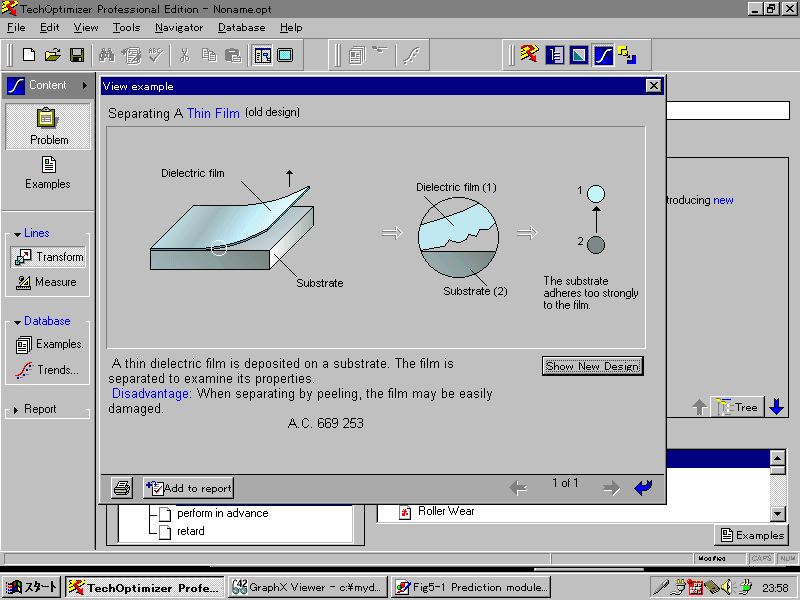This screenshot has height=600, width=800.
Task: Select Measure in Lines section
Action: (x=46, y=282)
